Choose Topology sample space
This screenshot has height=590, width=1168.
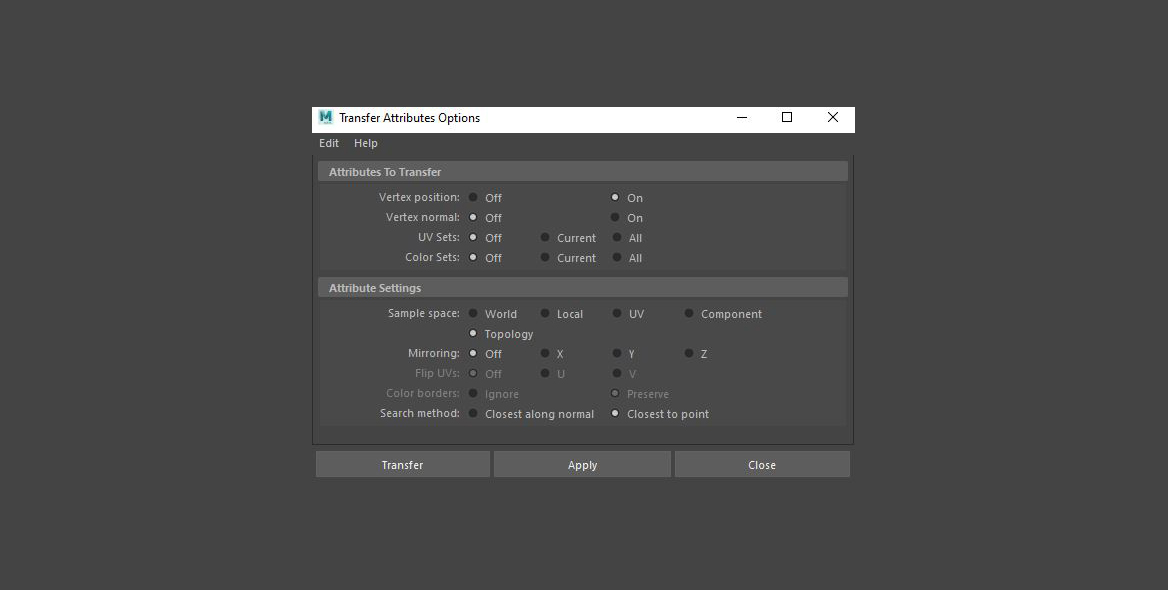click(473, 334)
